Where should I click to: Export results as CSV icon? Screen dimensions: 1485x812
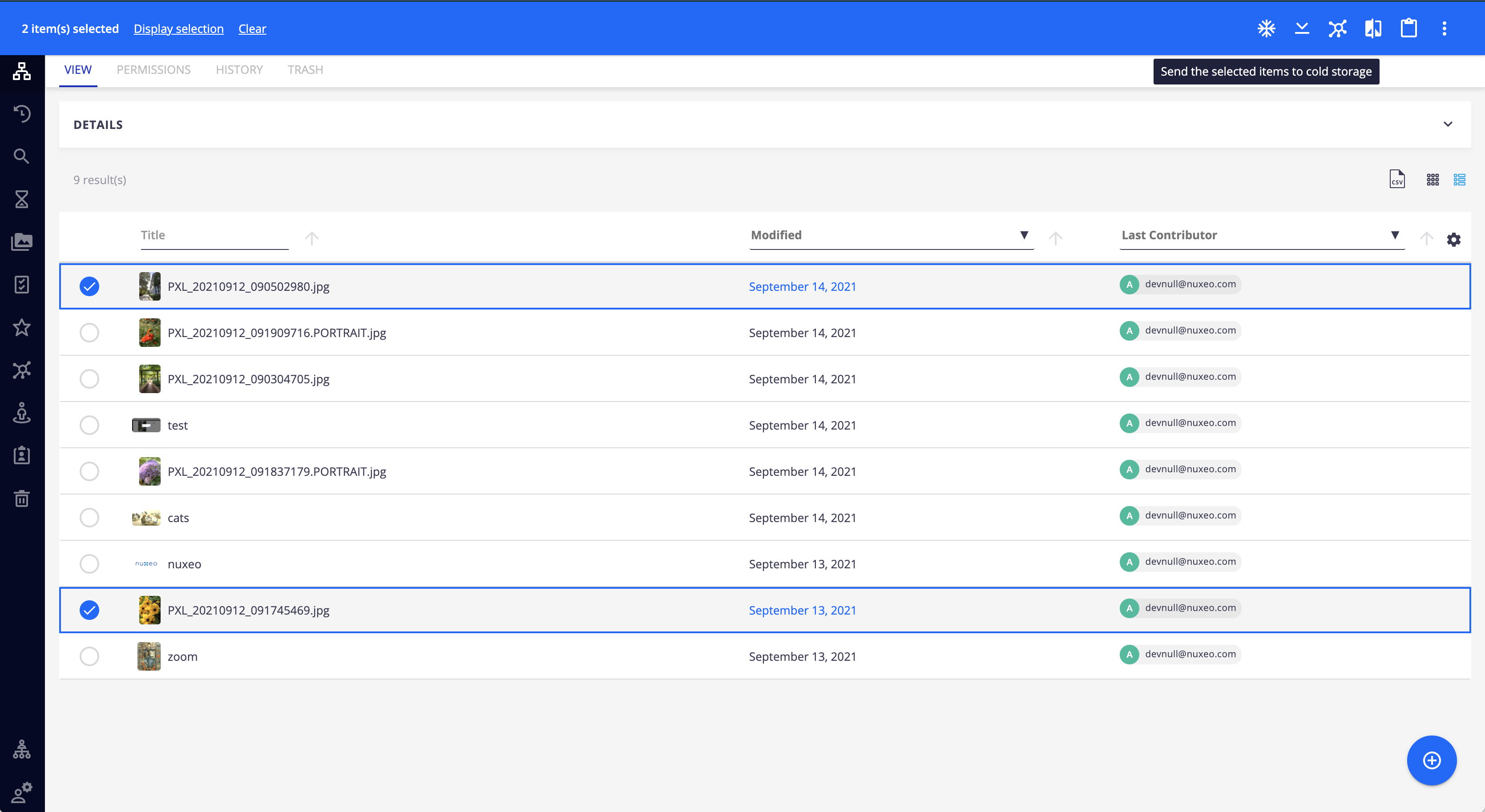(x=1397, y=179)
